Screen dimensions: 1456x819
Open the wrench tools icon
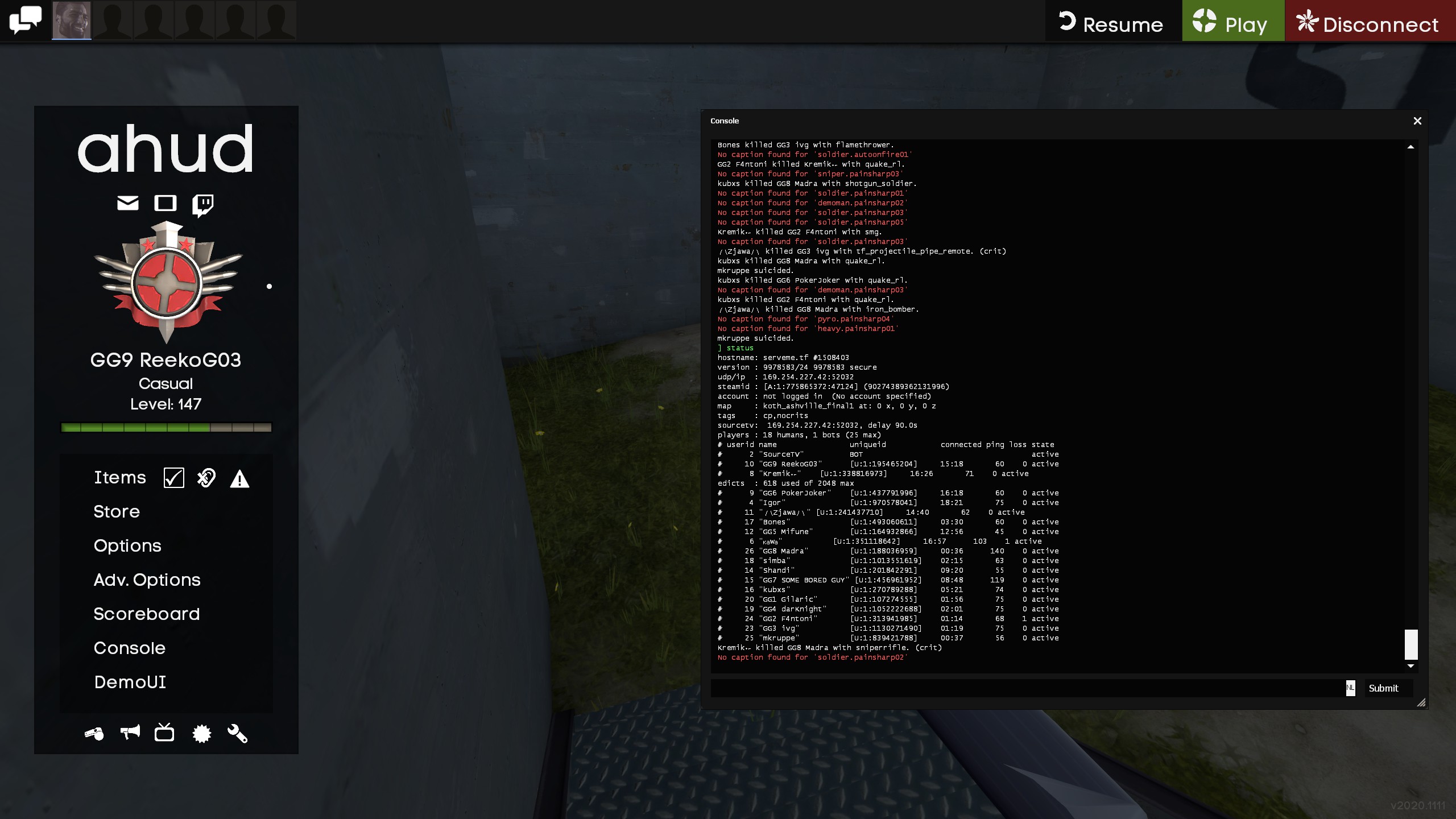coord(237,734)
